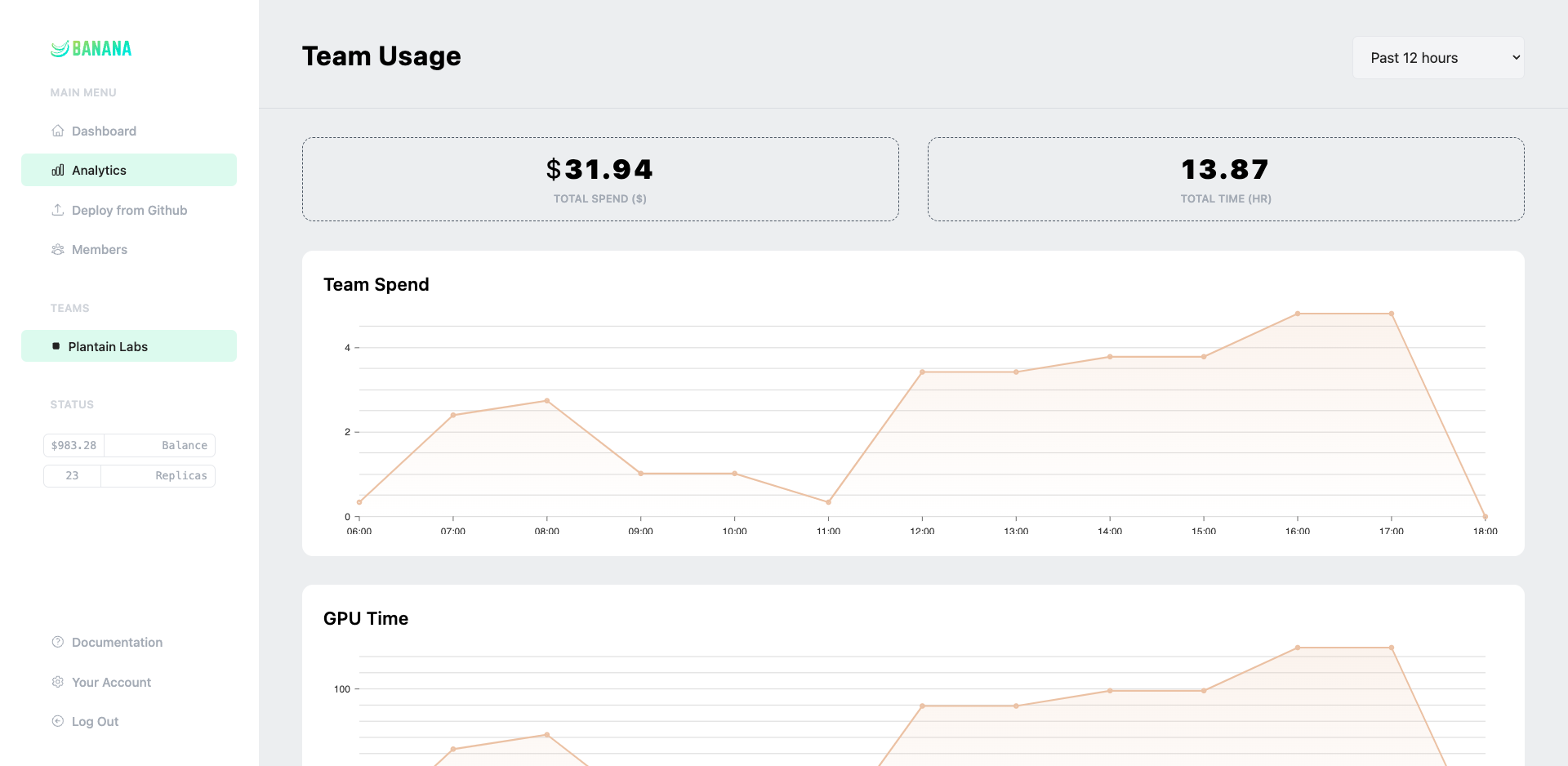Click the 16:00 data point on Team Spend chart
This screenshot has height=766, width=1568.
click(x=1298, y=314)
